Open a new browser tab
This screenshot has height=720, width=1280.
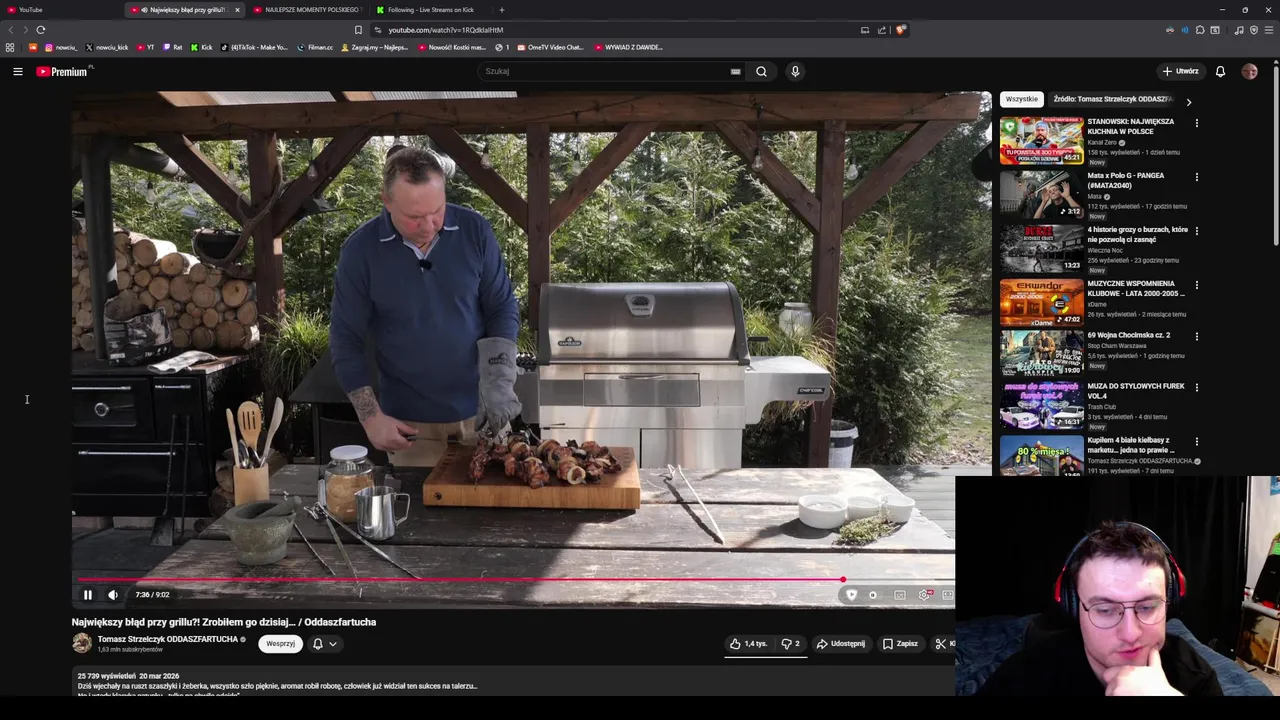pyautogui.click(x=502, y=10)
